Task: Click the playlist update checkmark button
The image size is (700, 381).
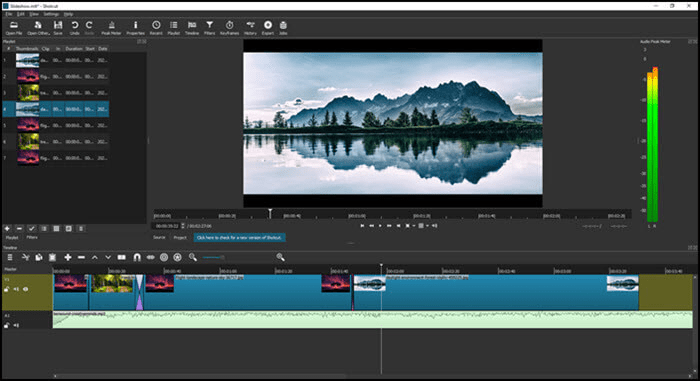Action: tap(31, 229)
